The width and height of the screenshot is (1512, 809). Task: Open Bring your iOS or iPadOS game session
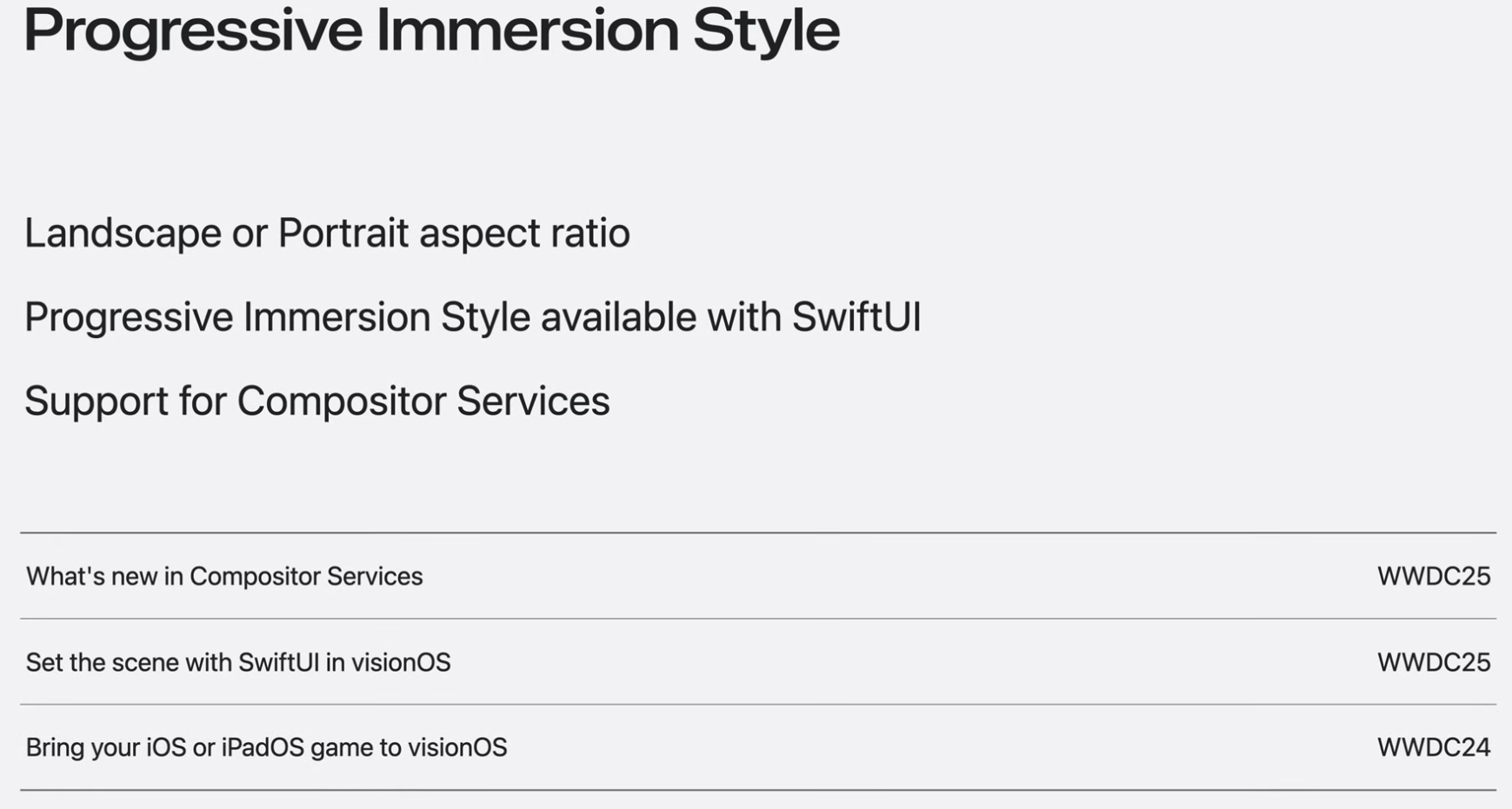tap(266, 748)
